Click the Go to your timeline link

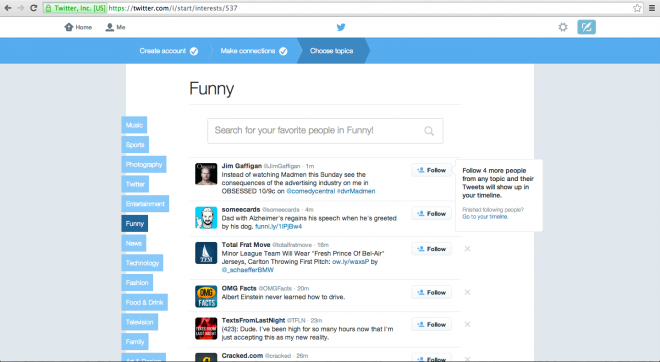[485, 217]
